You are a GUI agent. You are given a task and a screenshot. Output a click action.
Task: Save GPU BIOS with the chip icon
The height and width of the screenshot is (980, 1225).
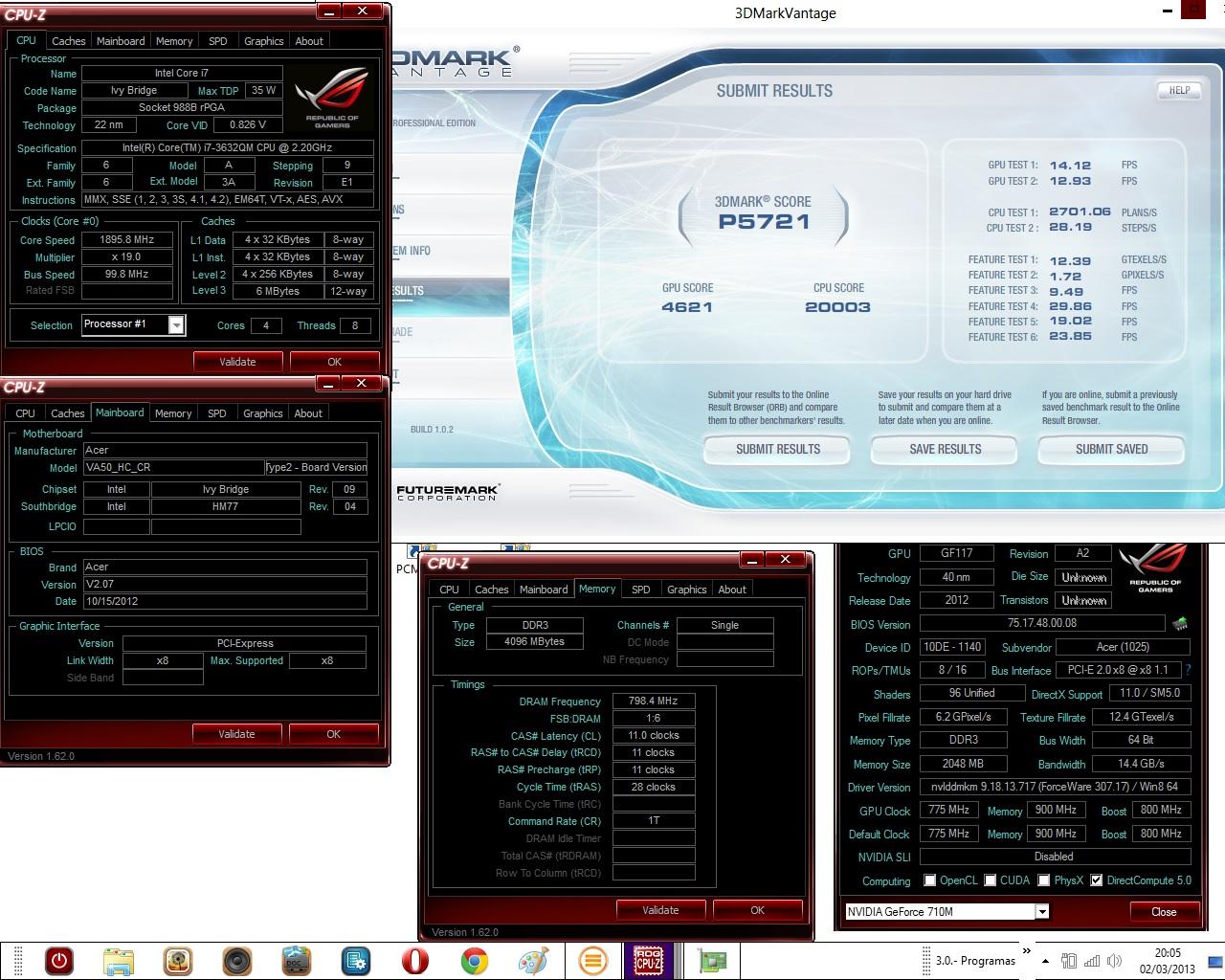pos(1180,624)
